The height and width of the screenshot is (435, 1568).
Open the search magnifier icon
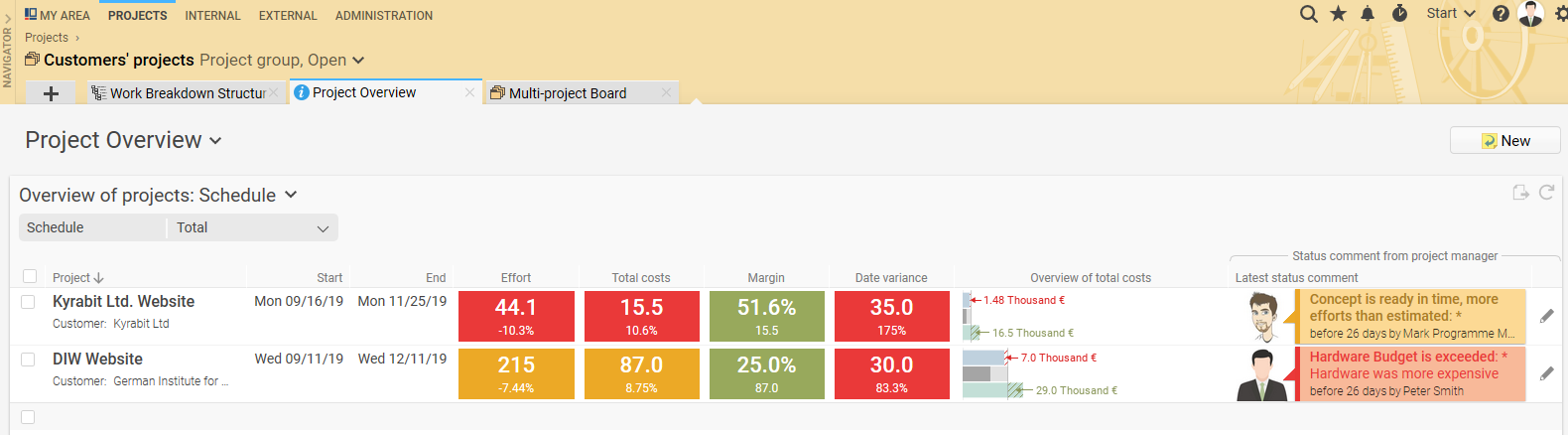(1309, 14)
